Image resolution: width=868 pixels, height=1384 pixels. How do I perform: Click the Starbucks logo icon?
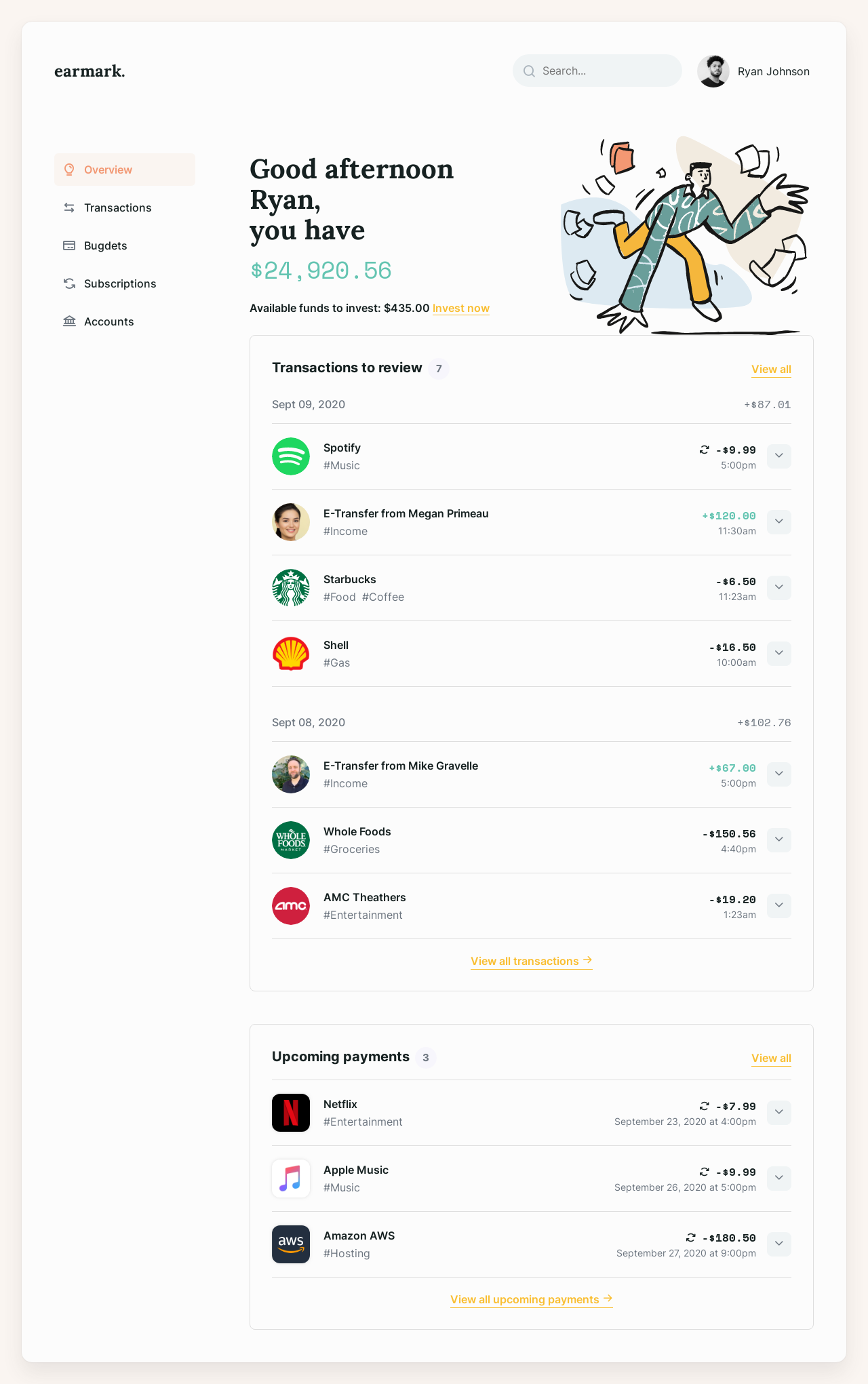pos(291,588)
